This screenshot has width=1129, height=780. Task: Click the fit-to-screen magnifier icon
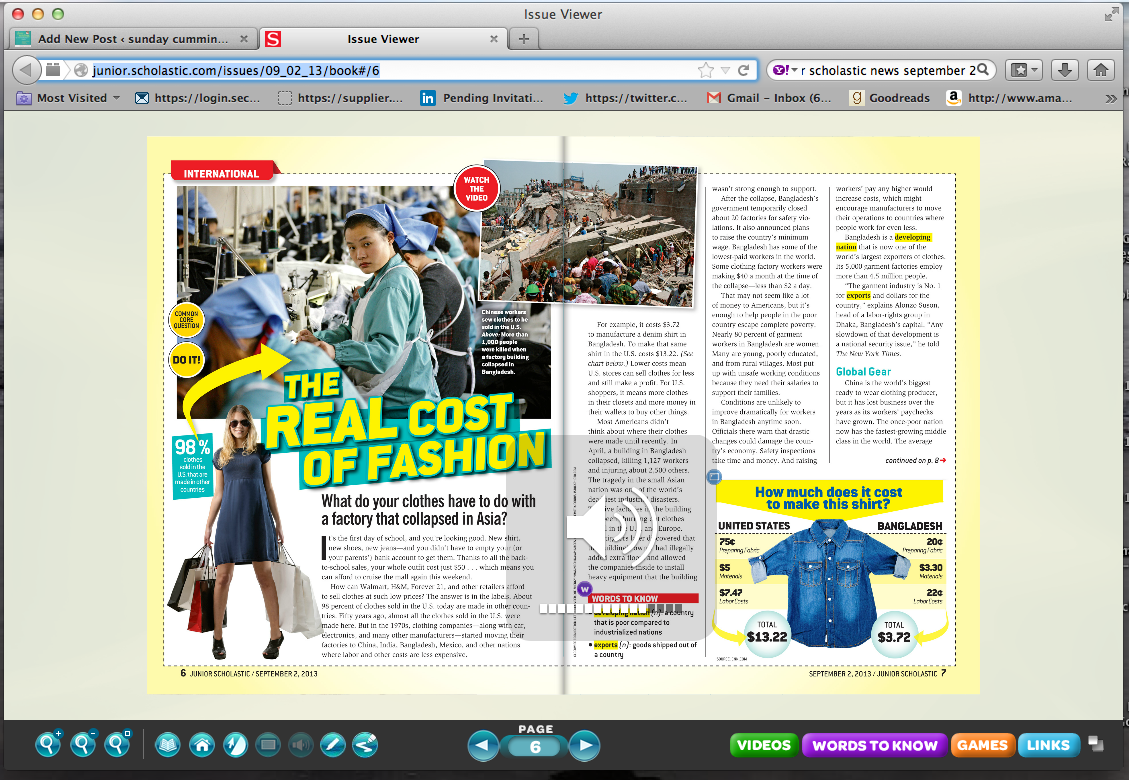click(118, 744)
